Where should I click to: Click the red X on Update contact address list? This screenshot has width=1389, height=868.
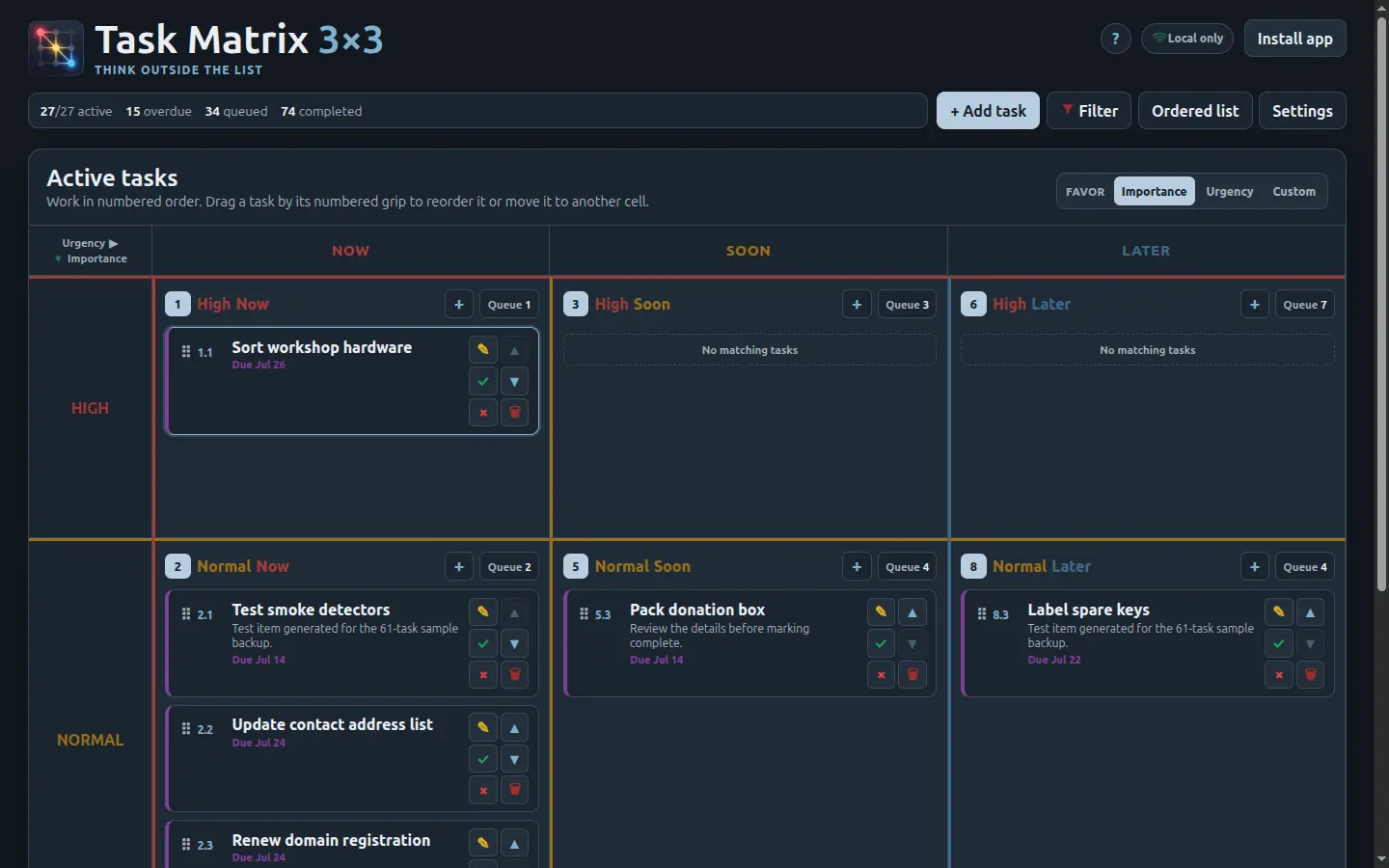pyautogui.click(x=483, y=790)
